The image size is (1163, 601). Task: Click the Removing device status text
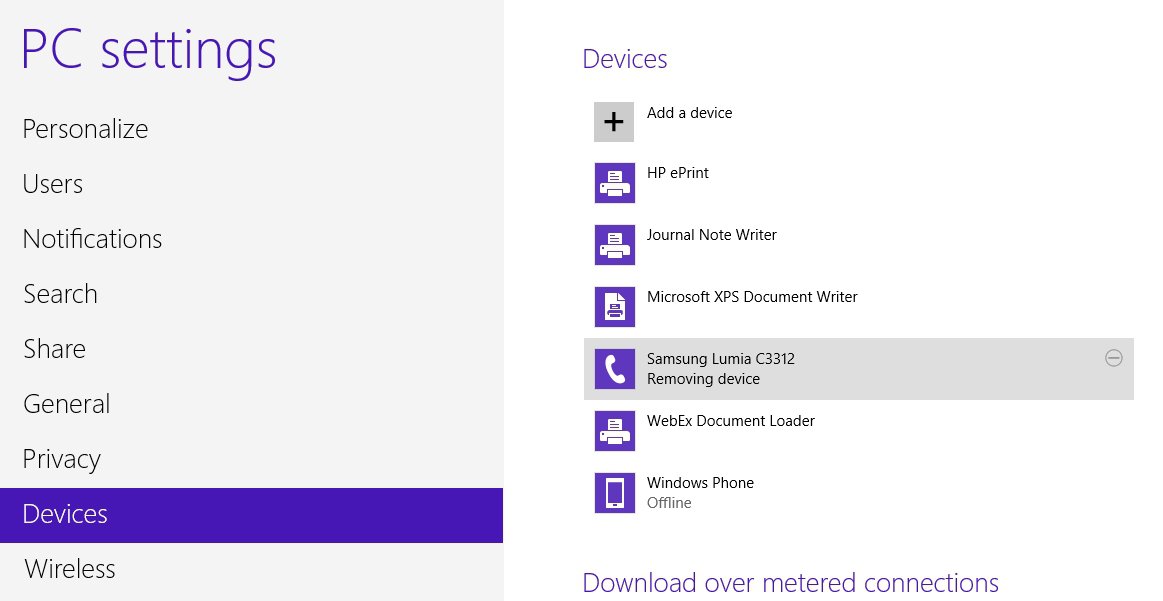[x=703, y=379]
